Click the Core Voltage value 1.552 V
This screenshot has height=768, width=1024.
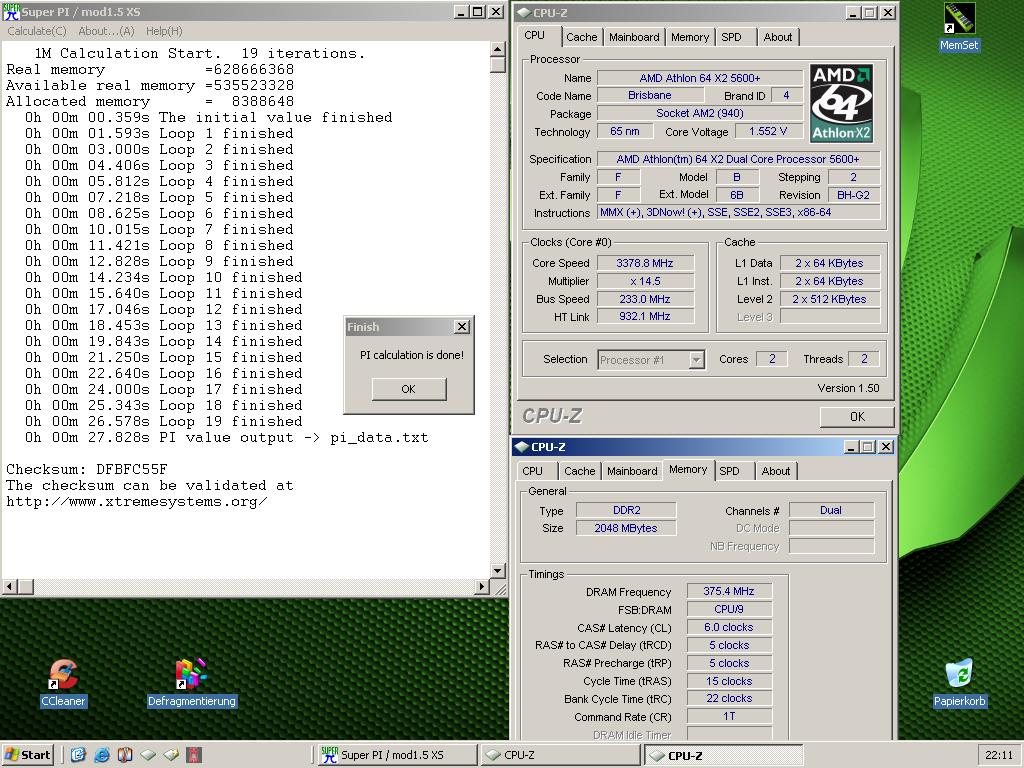tap(768, 131)
